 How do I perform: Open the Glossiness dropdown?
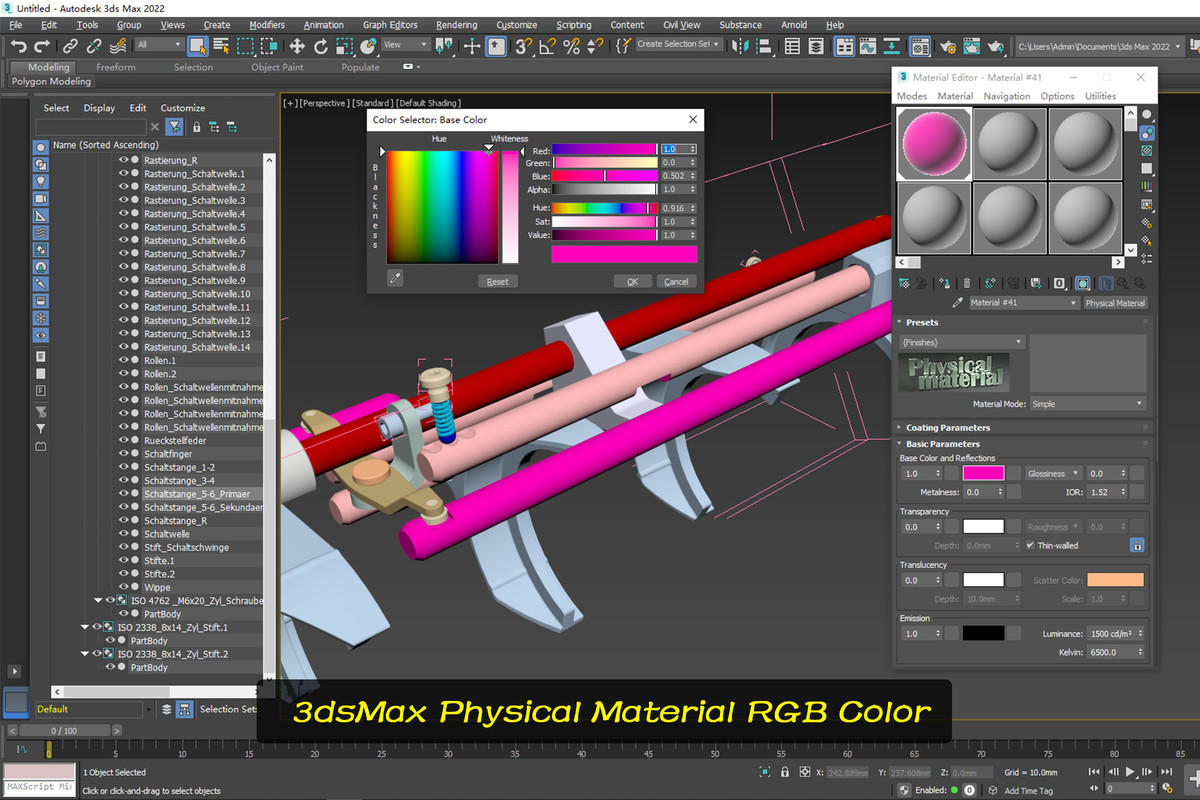tap(1053, 474)
